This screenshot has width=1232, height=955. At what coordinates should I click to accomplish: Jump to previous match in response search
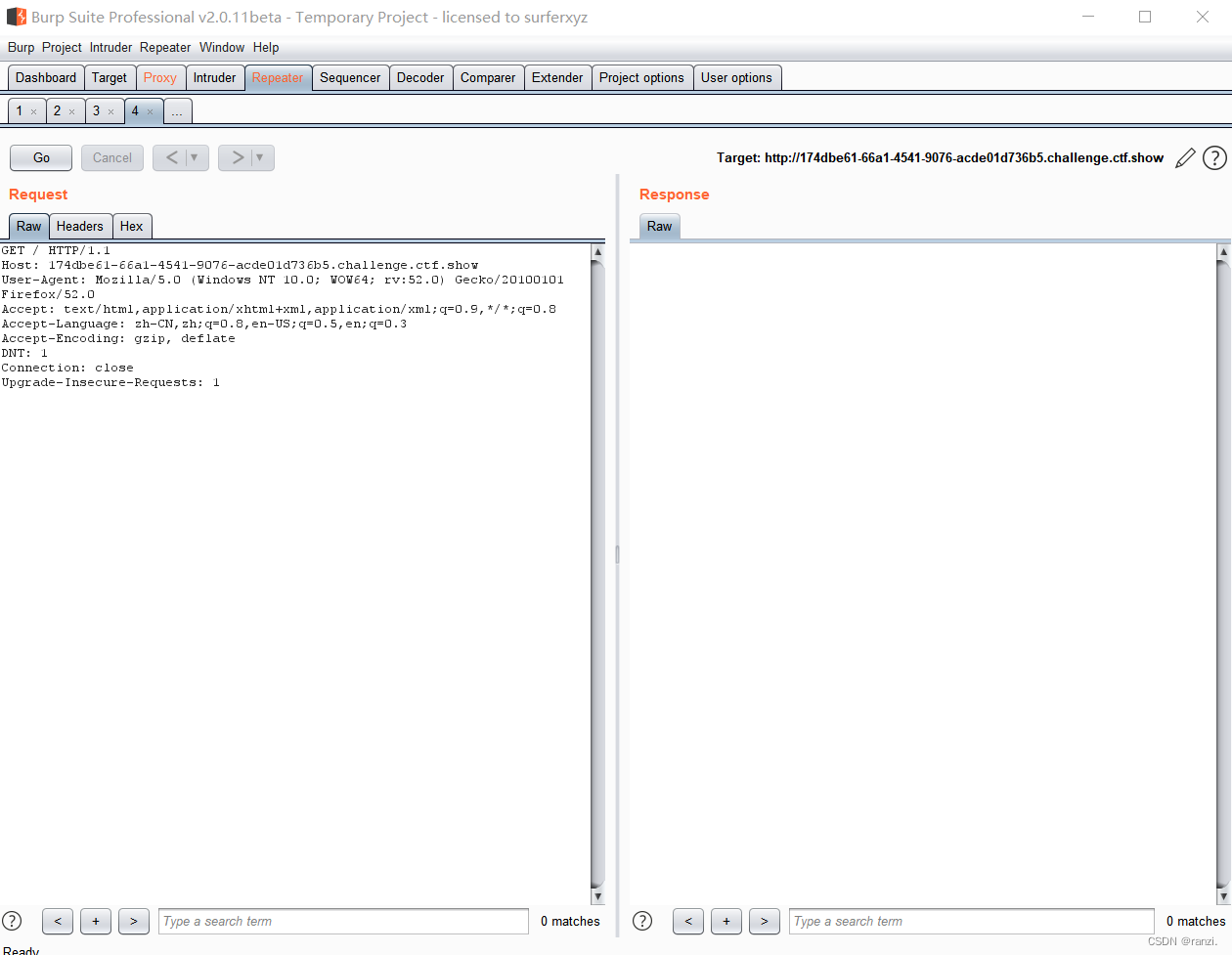pos(688,921)
